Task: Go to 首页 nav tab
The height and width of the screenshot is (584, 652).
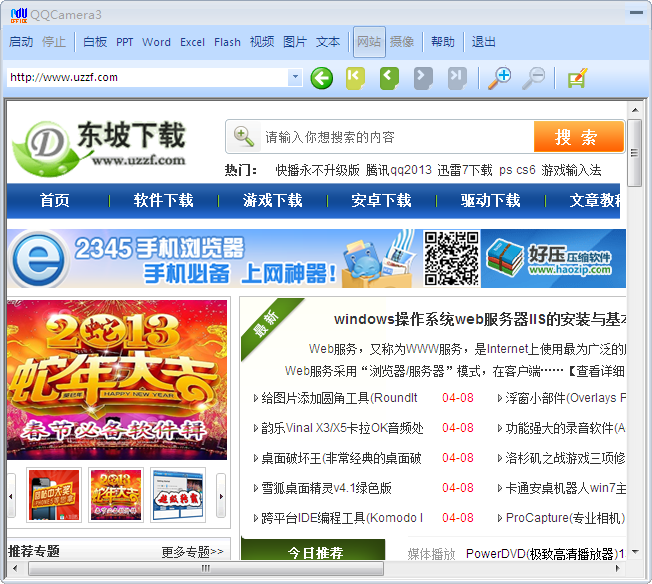Action: point(55,200)
